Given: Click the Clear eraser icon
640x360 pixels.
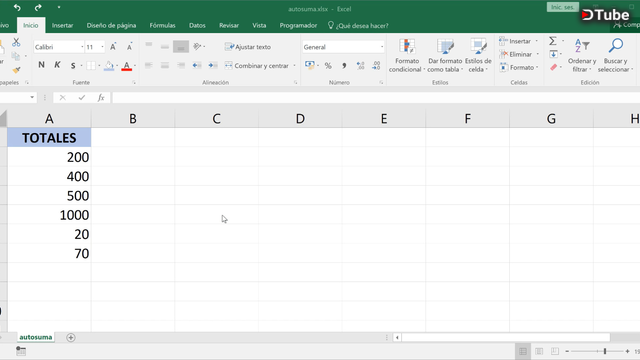Looking at the screenshot, I should point(553,67).
